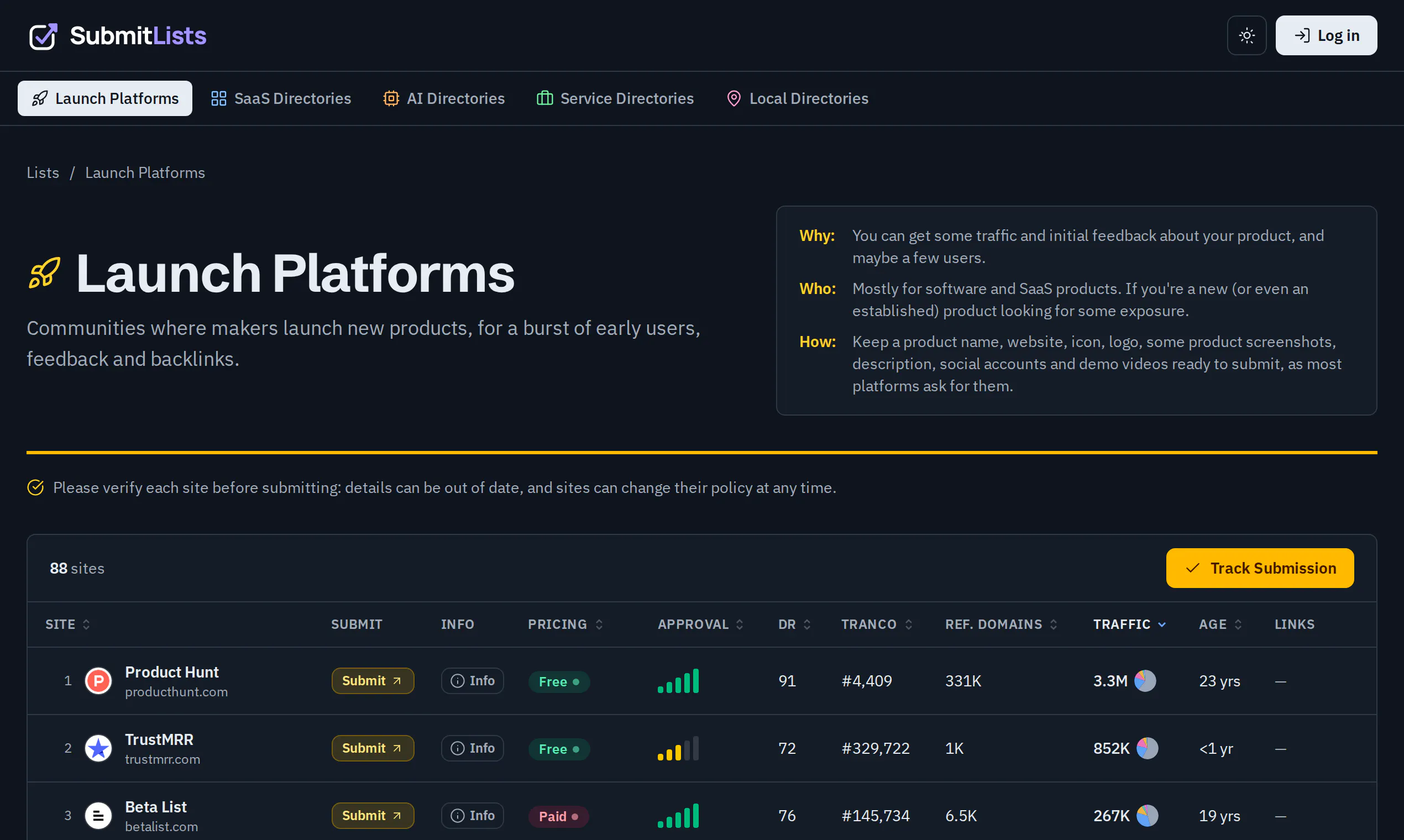Open Info for Product Hunt
Screen dimensions: 1404x840
(472, 680)
